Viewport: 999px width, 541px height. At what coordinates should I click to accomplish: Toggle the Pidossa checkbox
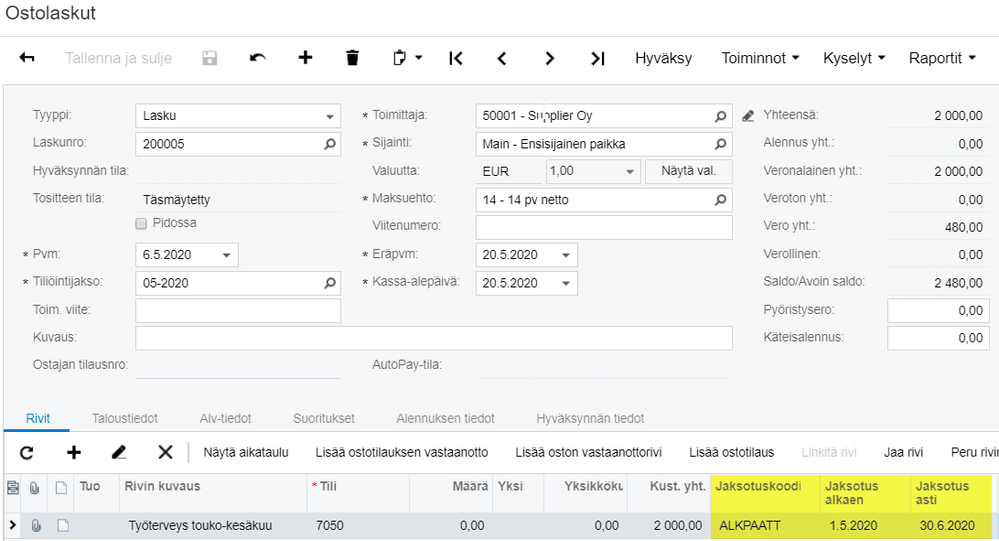click(141, 223)
